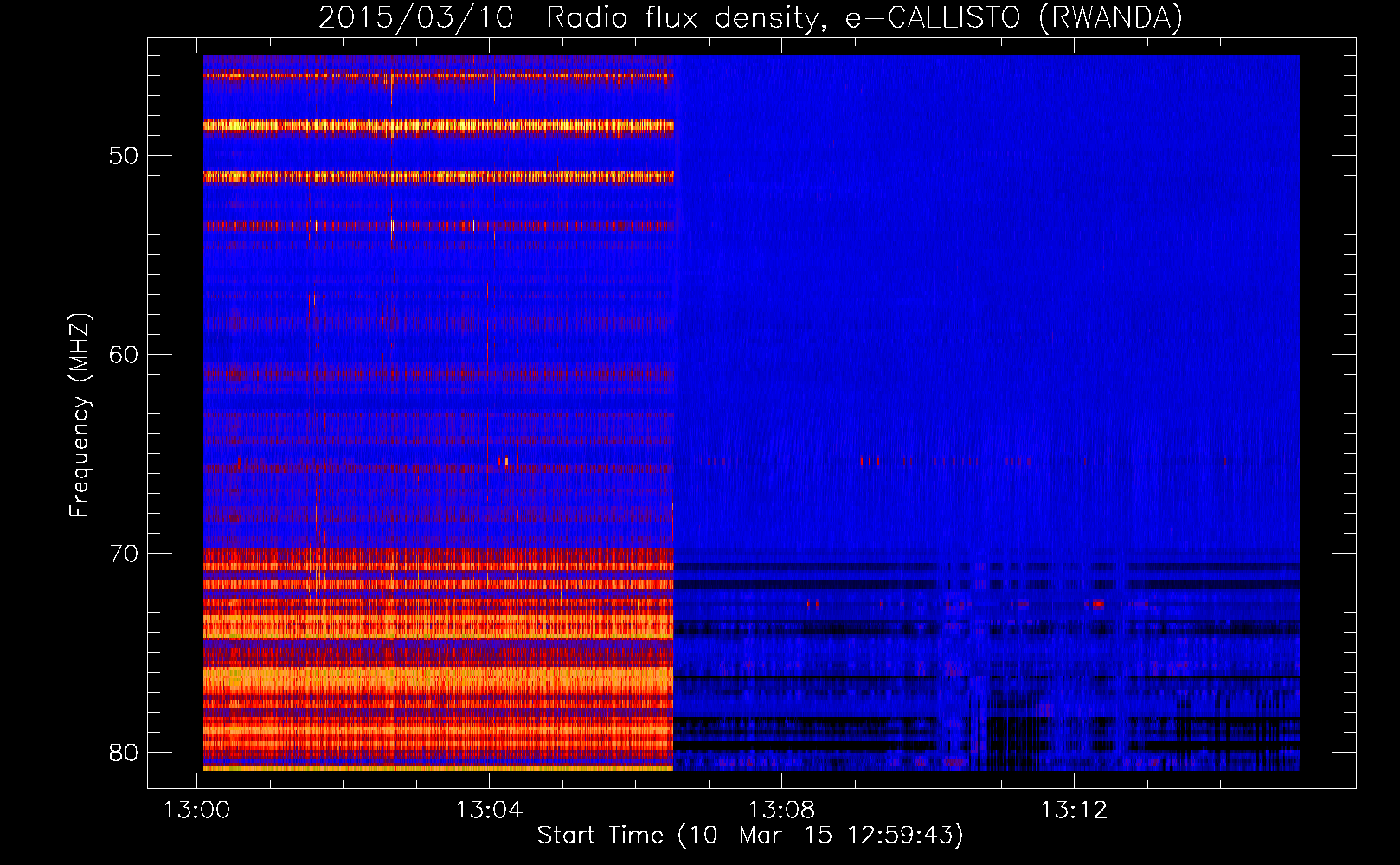Click the plot title "2015/03/10 Radio flux density, e-CALLISTO (RWANDA)"
This screenshot has height=865, width=1400.
(x=750, y=18)
